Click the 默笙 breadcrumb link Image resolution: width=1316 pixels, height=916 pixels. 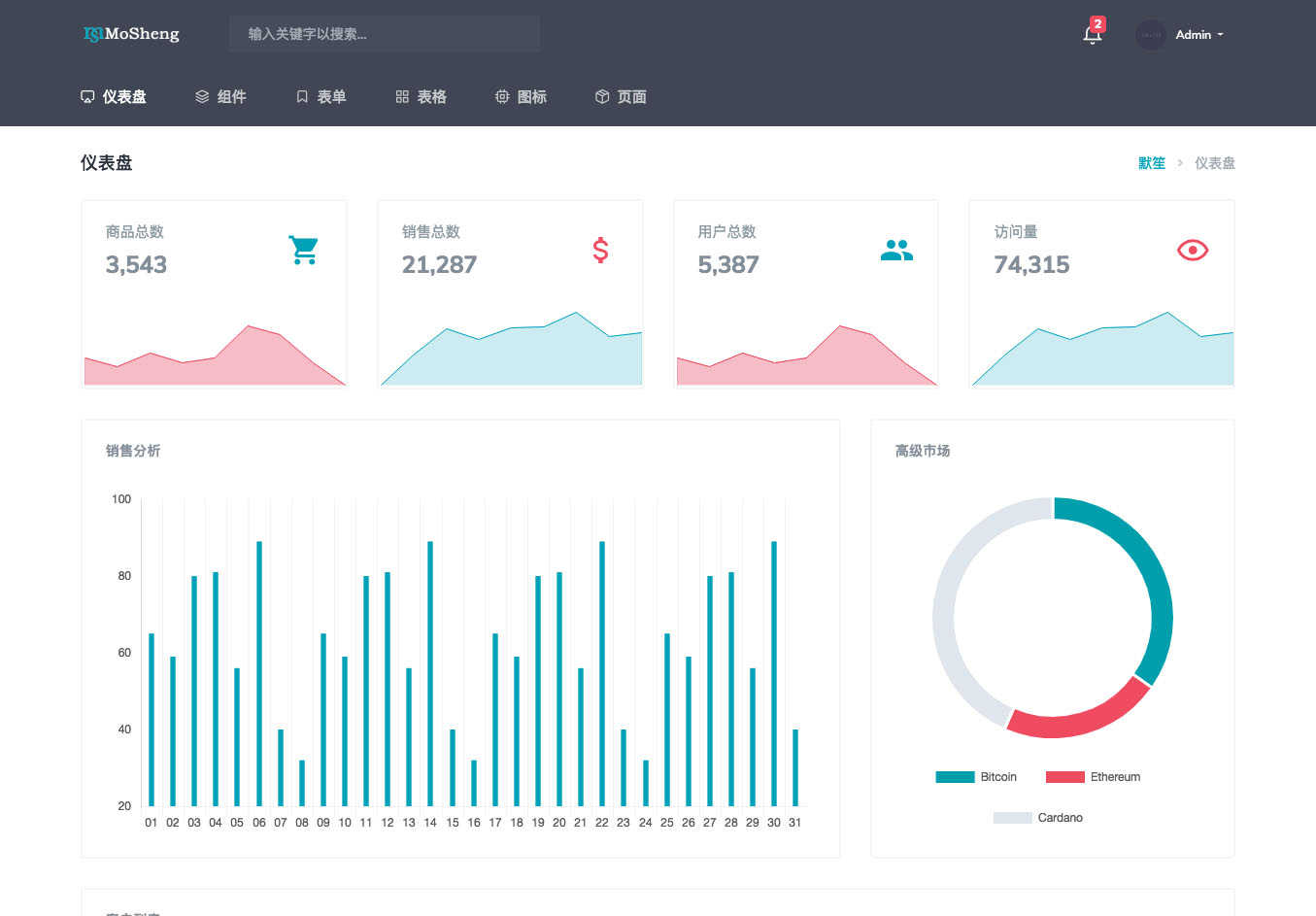[1152, 163]
